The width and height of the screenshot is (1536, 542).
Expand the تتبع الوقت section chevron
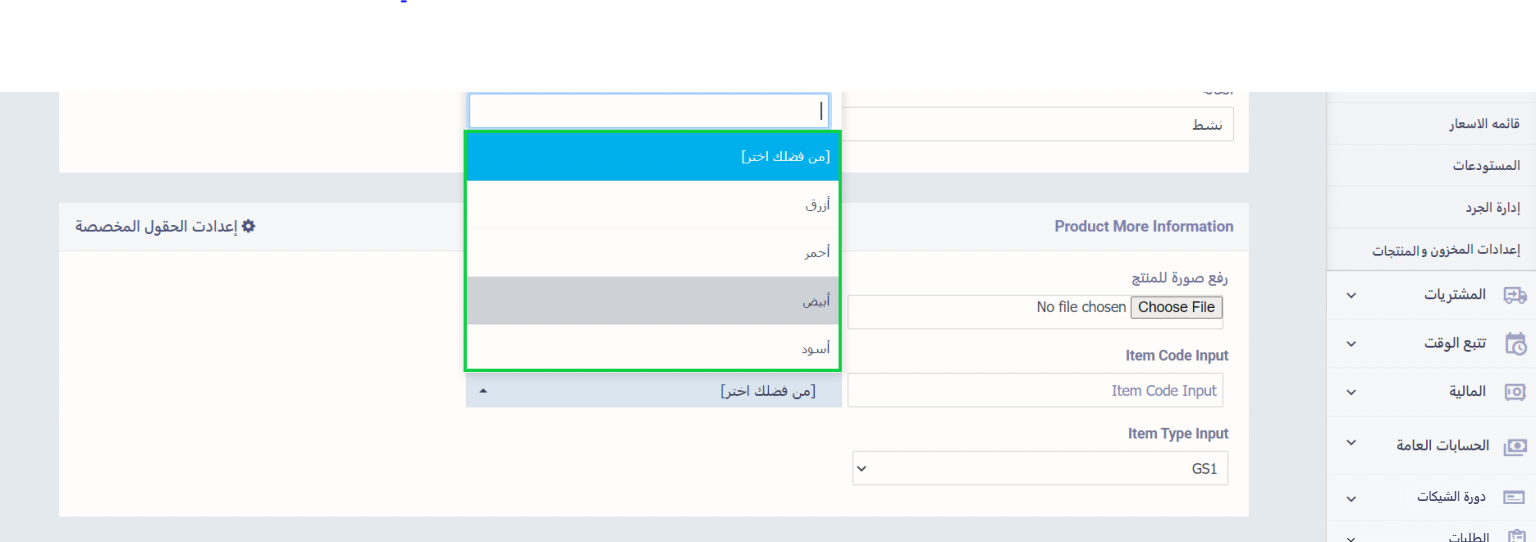click(x=1351, y=344)
